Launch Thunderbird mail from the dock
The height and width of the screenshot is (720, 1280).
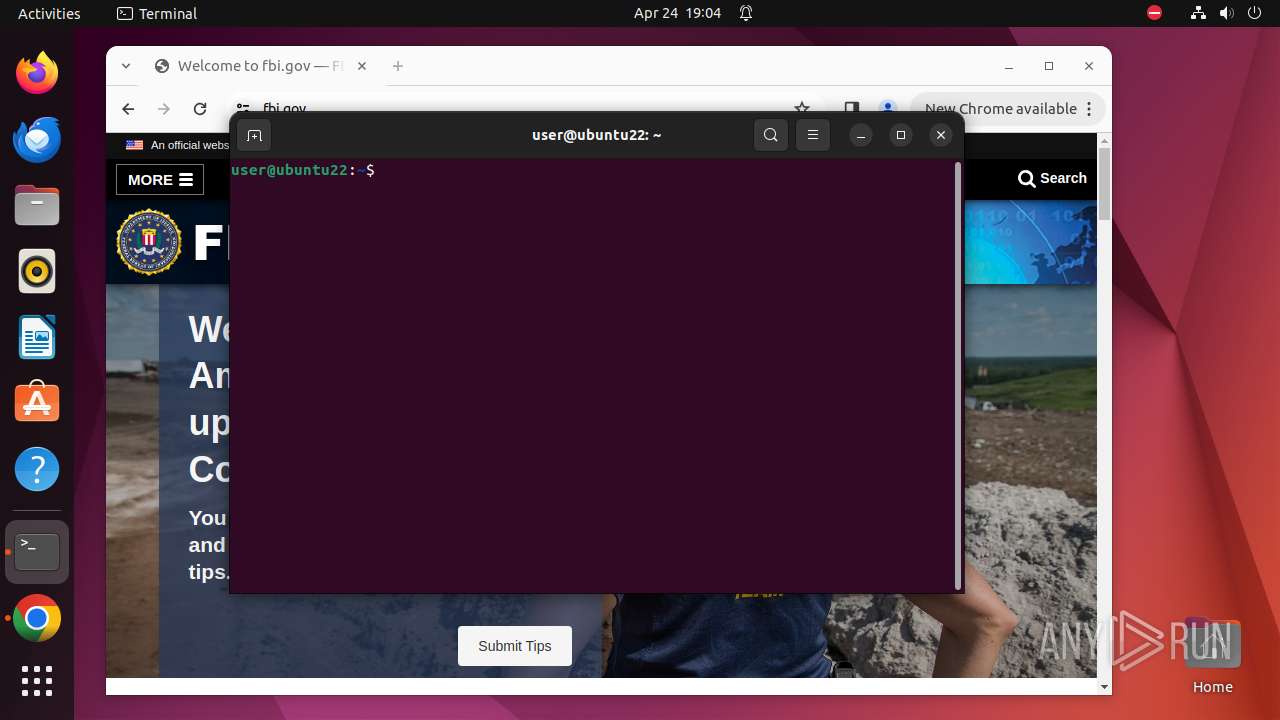point(37,139)
